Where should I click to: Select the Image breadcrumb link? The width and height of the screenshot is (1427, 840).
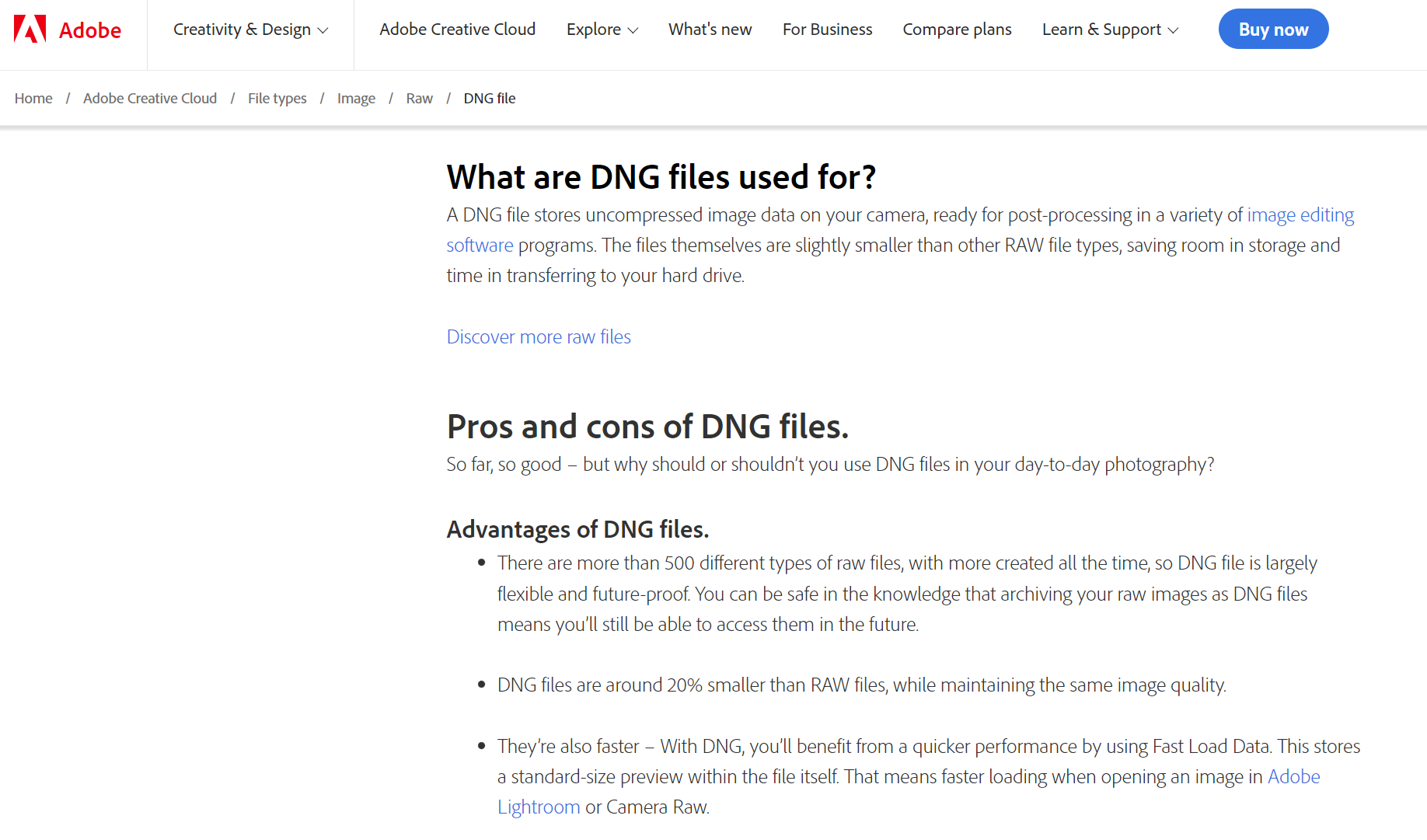(356, 98)
